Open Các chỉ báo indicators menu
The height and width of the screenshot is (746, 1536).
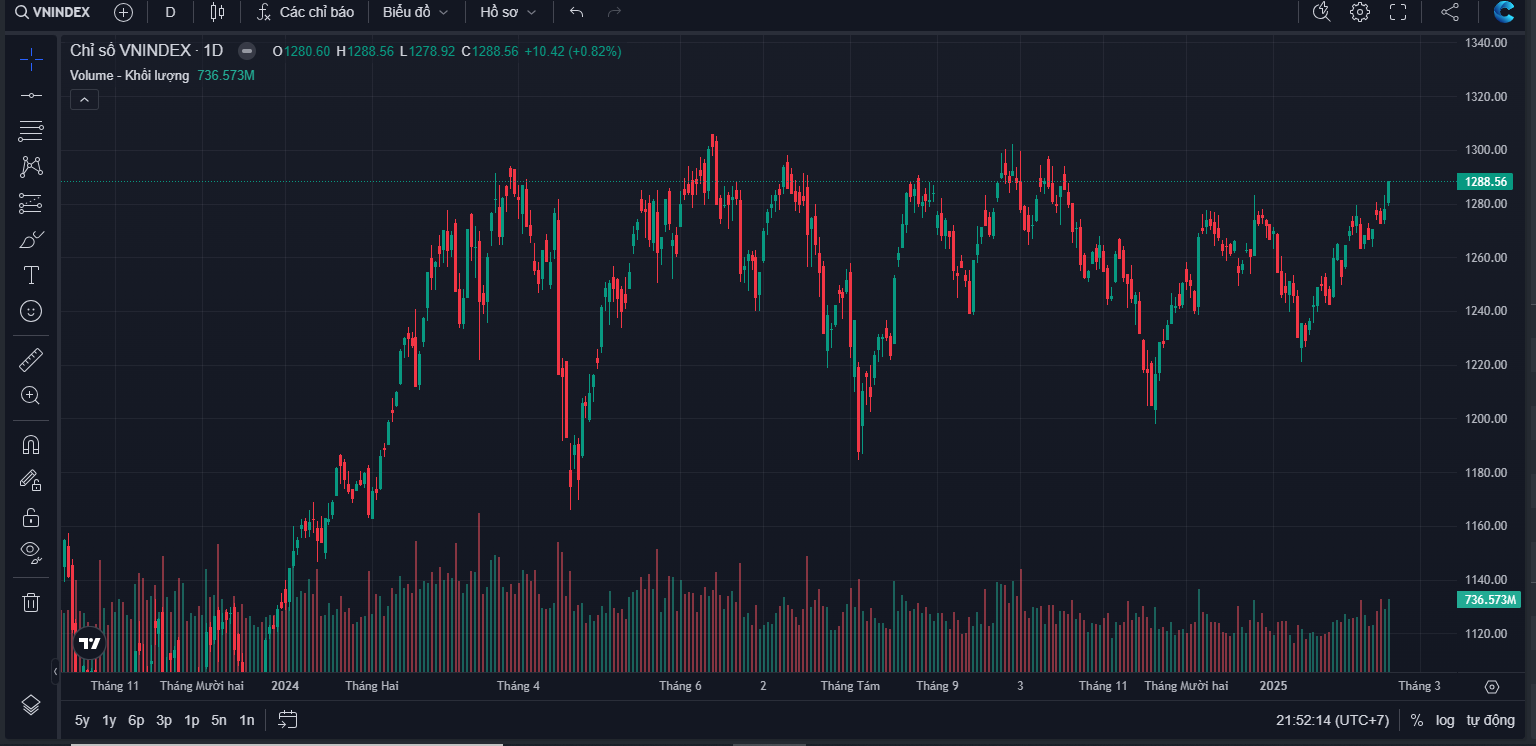305,12
